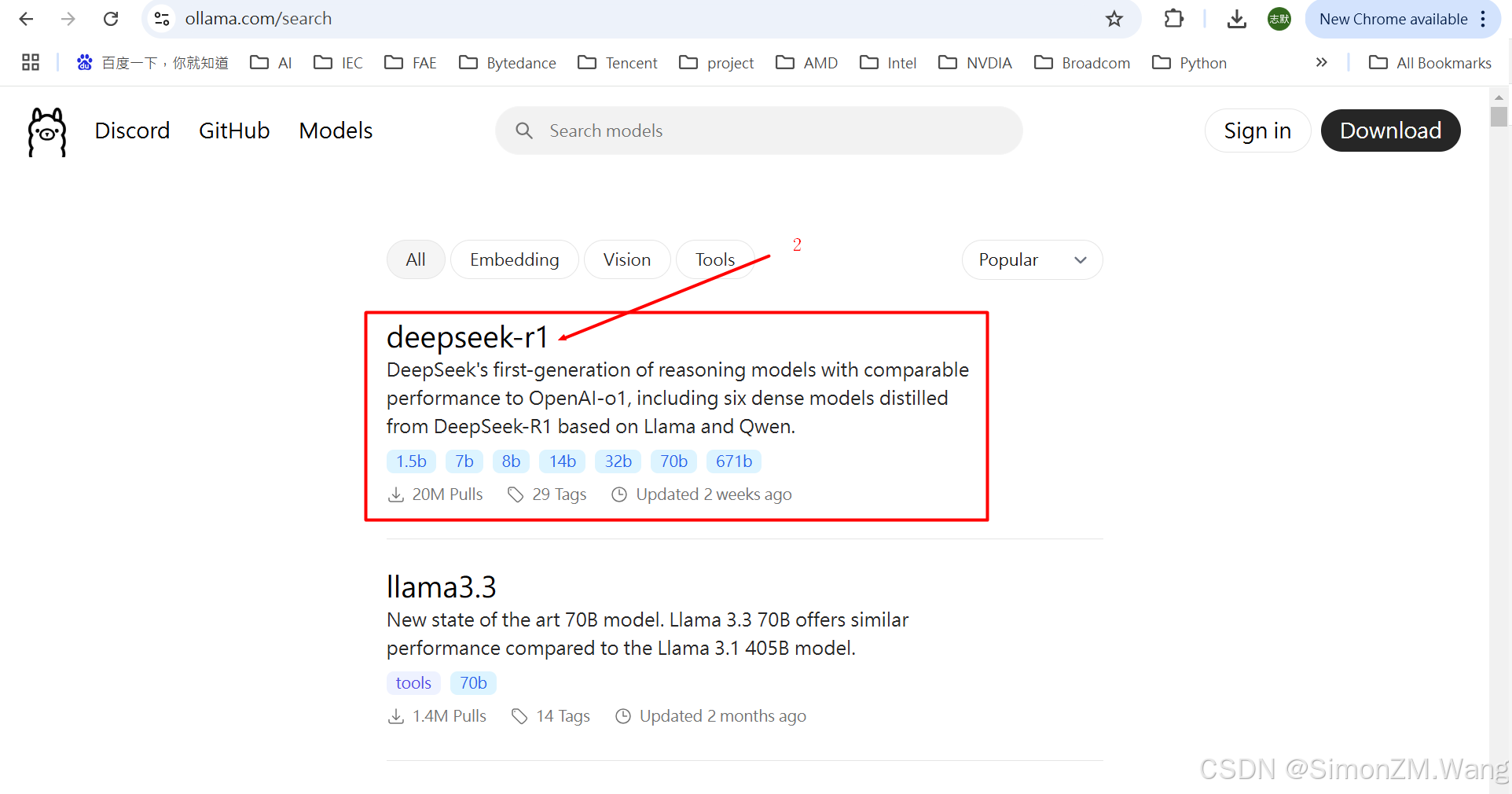Click the vertical scrollbar thumb
The height and width of the screenshot is (794, 1512).
(1499, 116)
